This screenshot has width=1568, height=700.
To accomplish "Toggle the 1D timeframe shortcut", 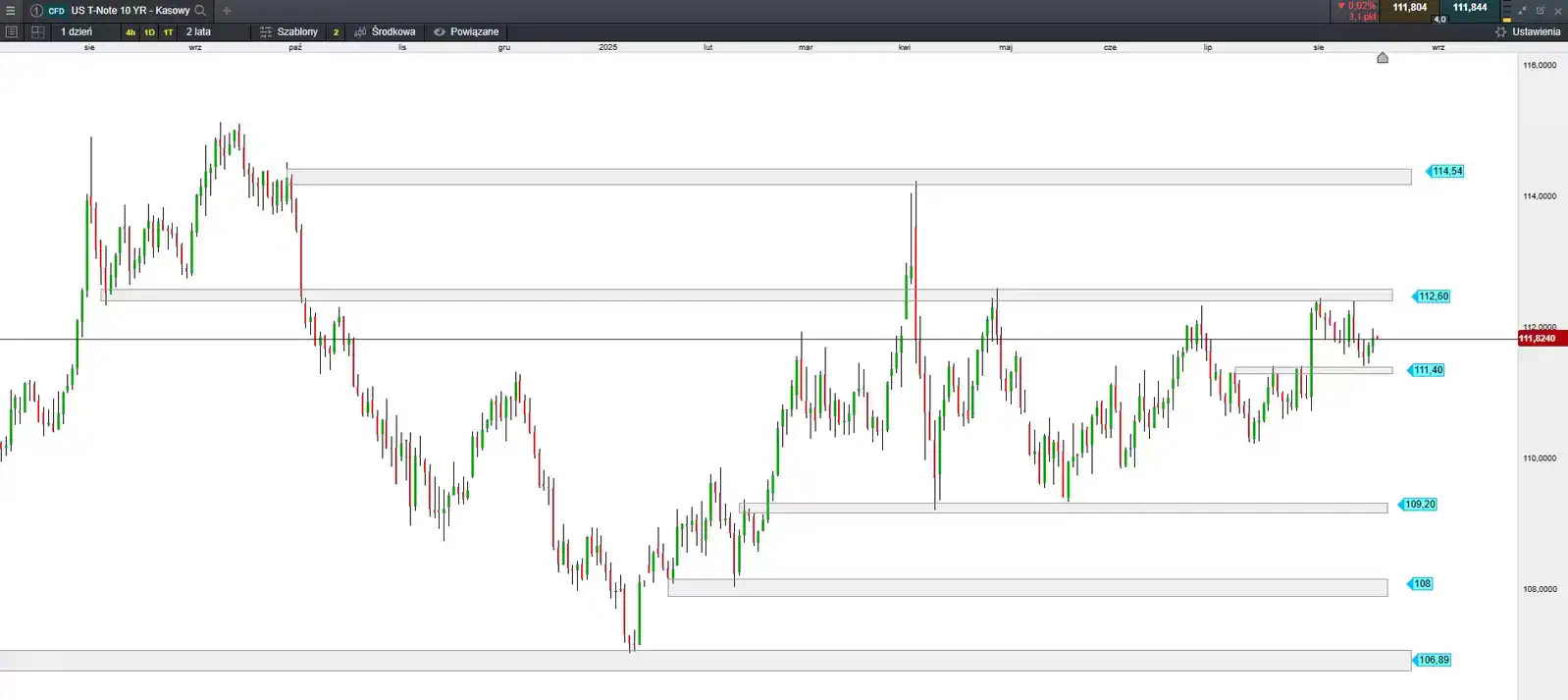I will point(149,32).
